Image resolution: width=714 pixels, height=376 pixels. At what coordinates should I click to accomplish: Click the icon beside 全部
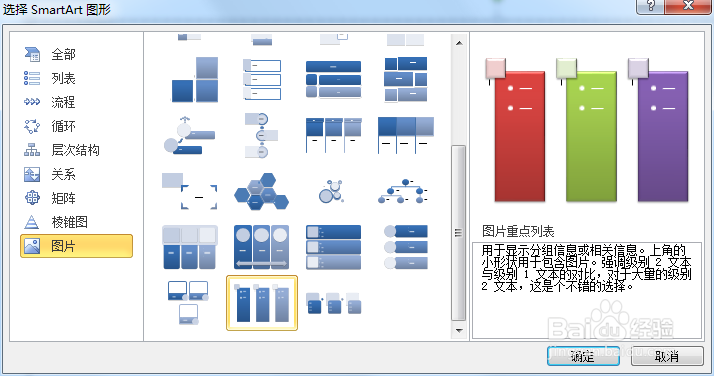pyautogui.click(x=32, y=54)
